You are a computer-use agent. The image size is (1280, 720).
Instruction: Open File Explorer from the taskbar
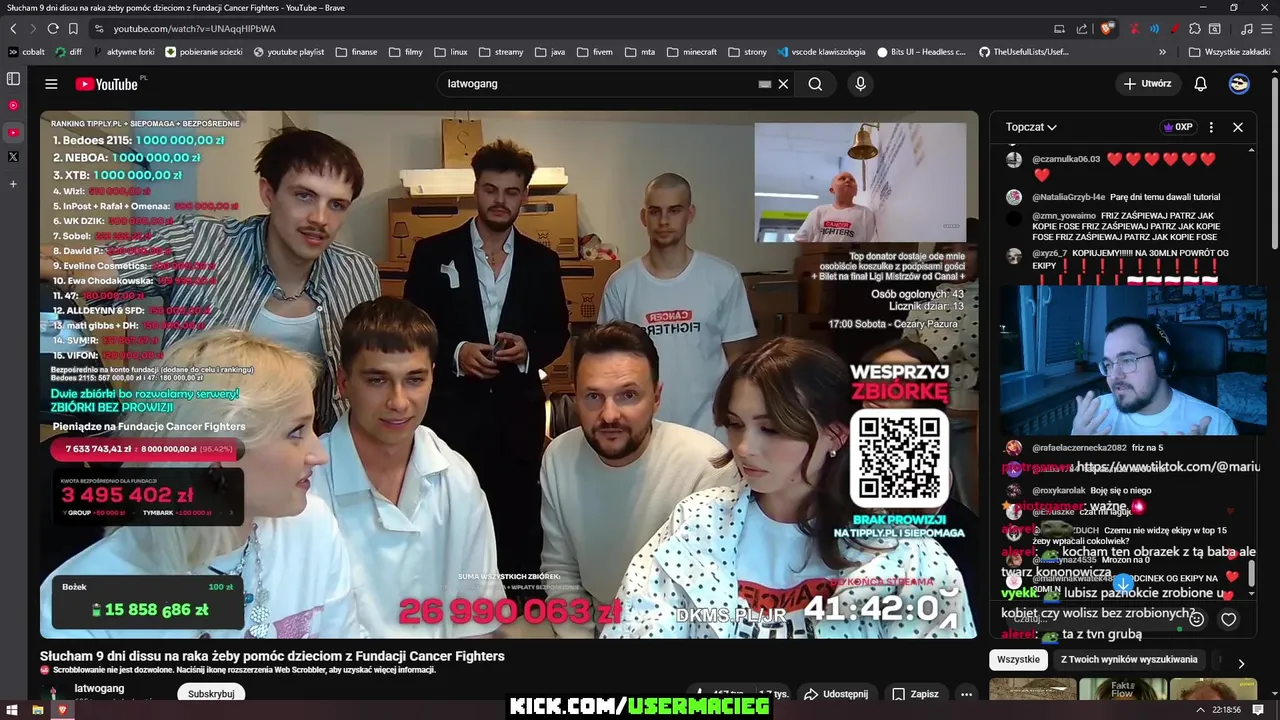point(37,710)
